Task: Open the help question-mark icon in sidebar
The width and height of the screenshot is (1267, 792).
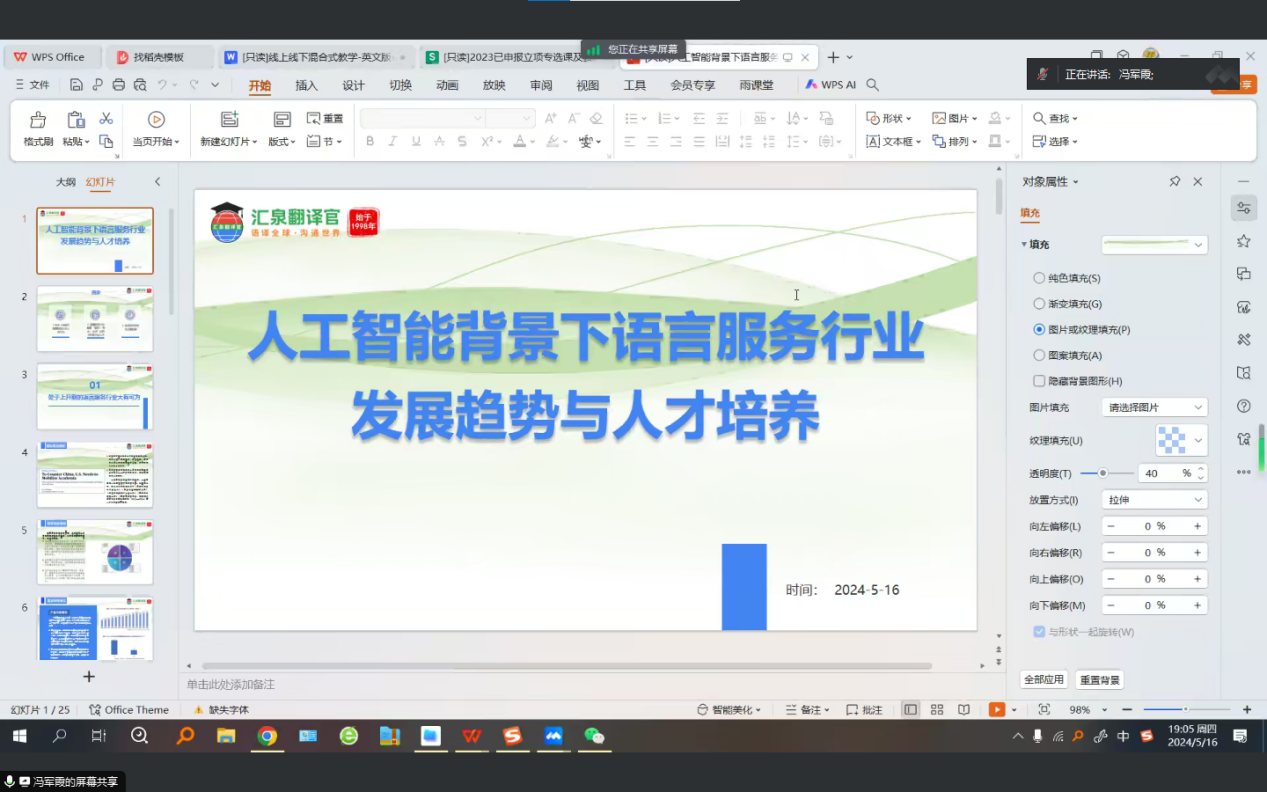Action: 1244,406
